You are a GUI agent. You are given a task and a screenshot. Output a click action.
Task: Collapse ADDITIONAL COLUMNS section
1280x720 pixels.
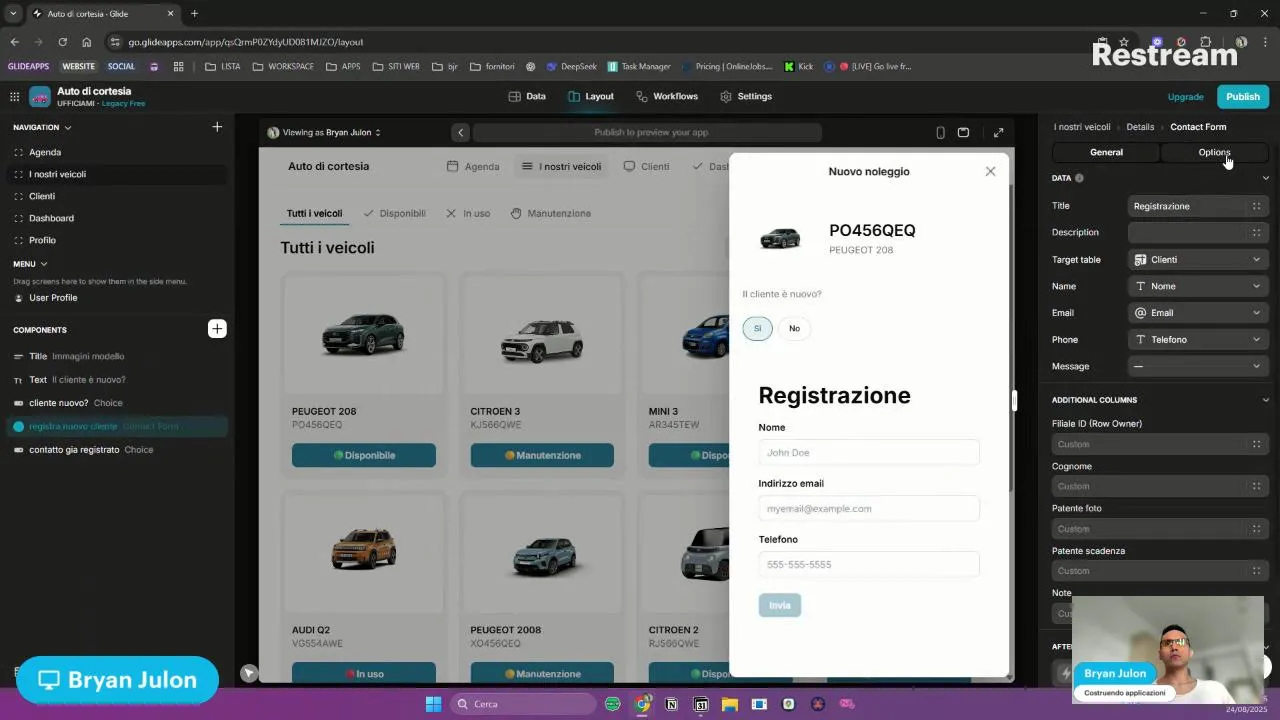[1265, 400]
